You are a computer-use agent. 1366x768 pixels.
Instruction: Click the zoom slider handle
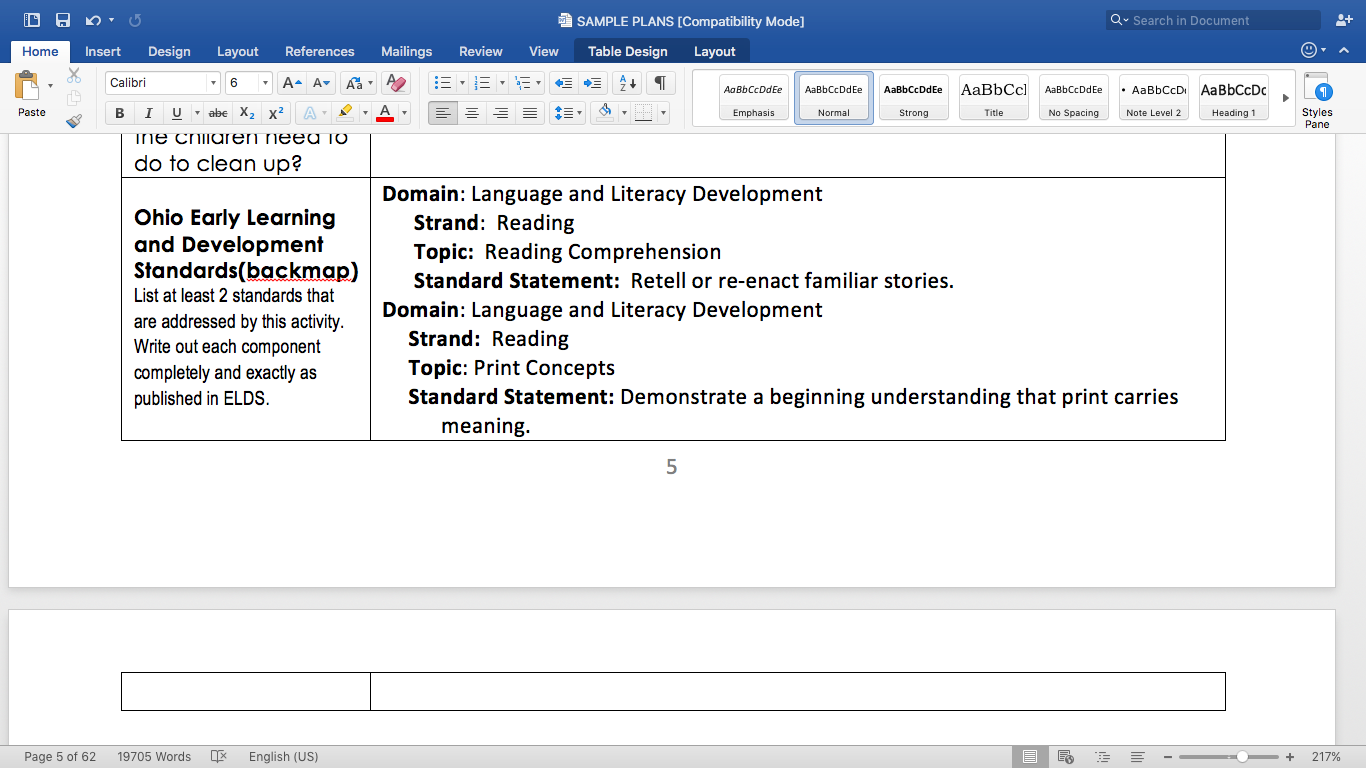click(x=1242, y=757)
